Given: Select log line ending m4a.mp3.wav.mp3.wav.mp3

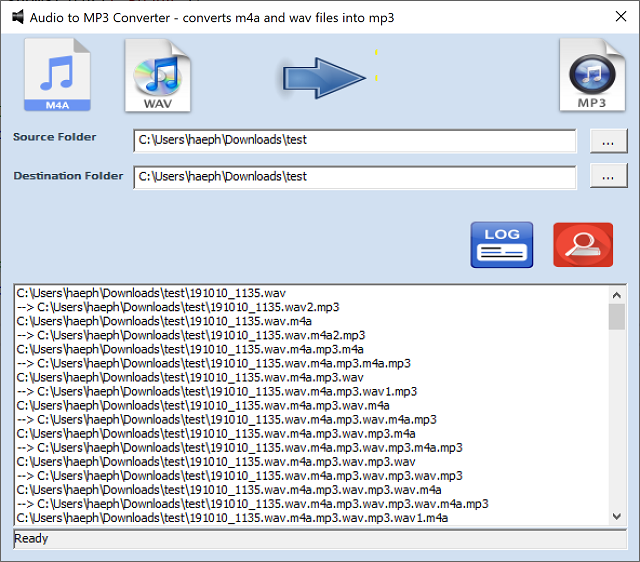Looking at the screenshot, I should point(240,476).
